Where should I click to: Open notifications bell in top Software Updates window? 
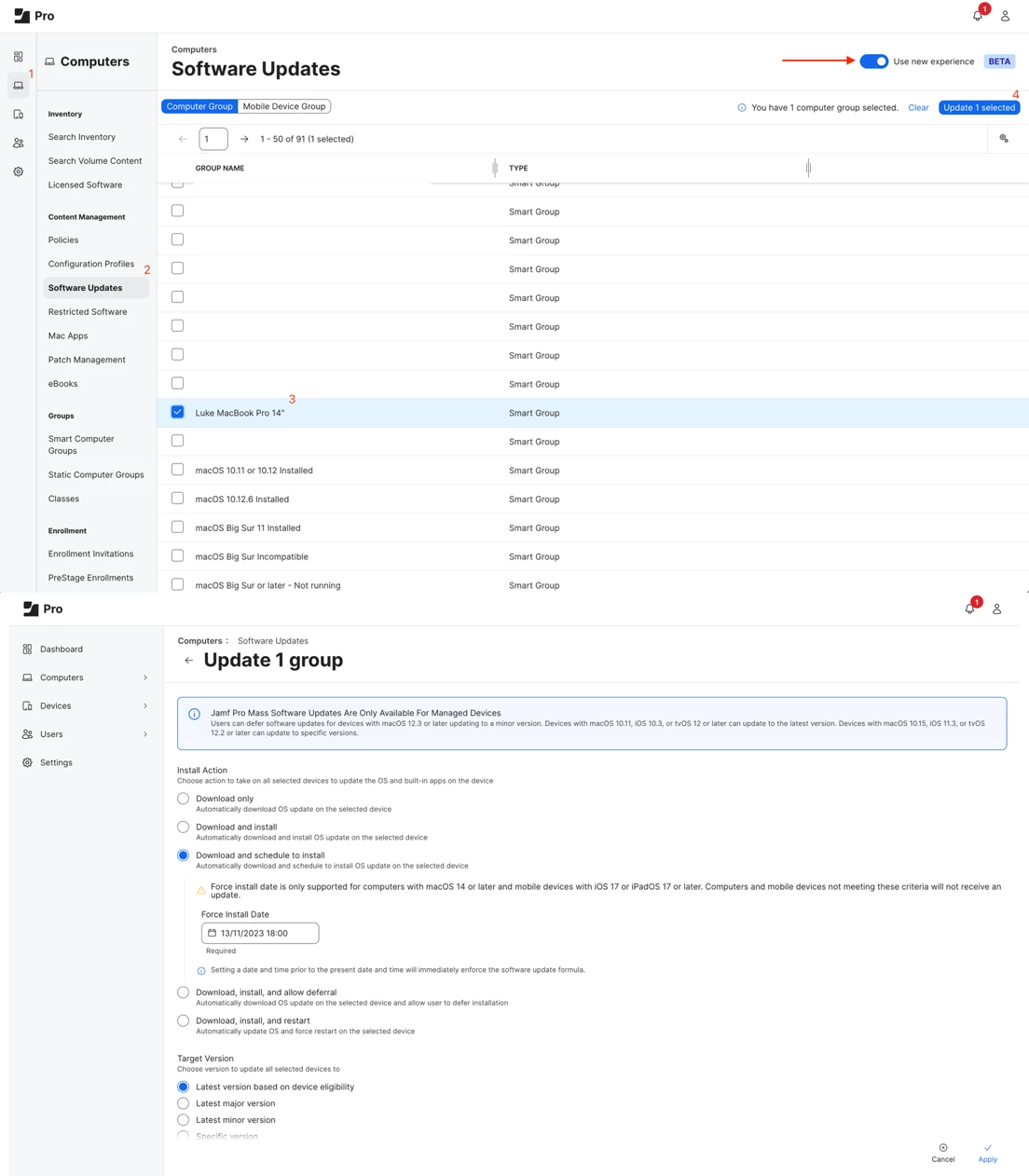977,16
